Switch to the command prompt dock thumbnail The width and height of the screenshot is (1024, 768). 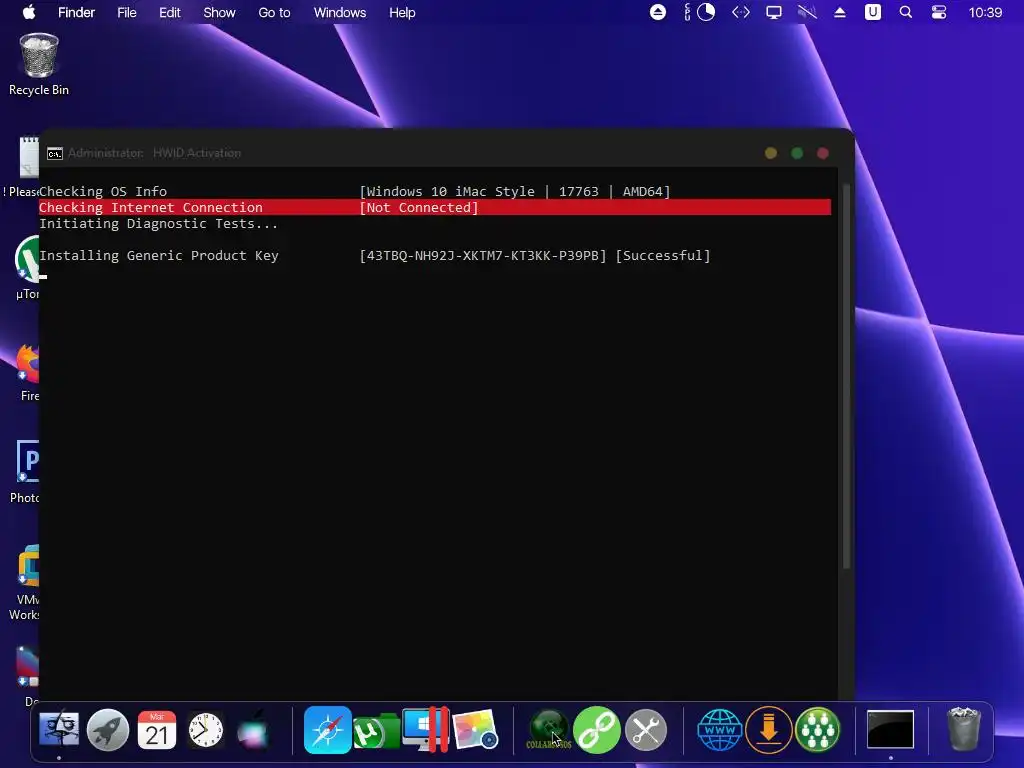tap(890, 729)
